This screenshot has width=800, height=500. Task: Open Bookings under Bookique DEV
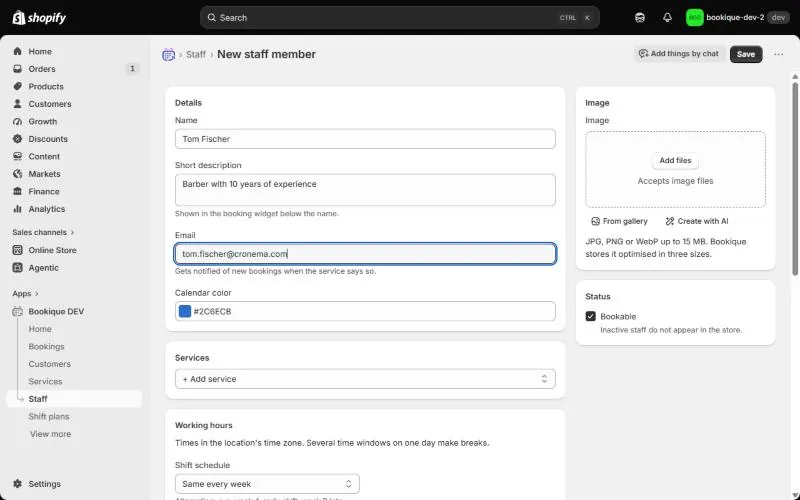pyautogui.click(x=46, y=346)
